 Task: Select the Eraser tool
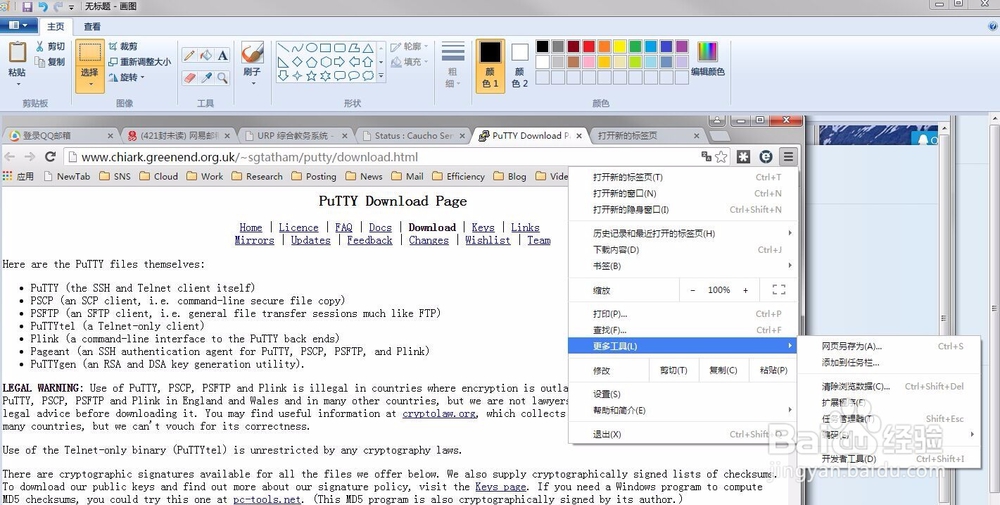coord(189,78)
